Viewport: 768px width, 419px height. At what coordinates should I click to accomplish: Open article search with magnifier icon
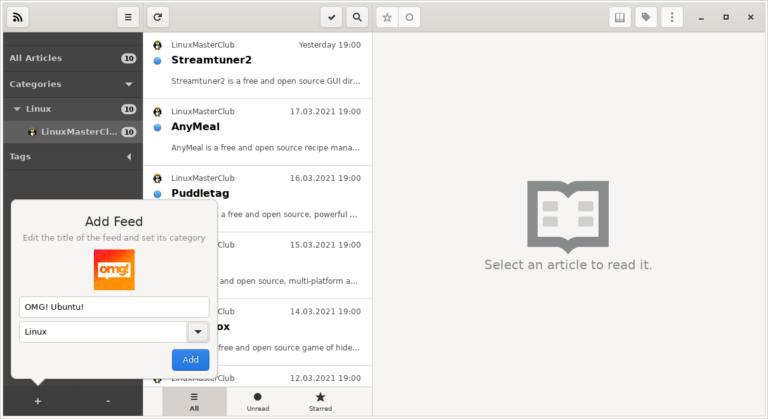pos(357,18)
